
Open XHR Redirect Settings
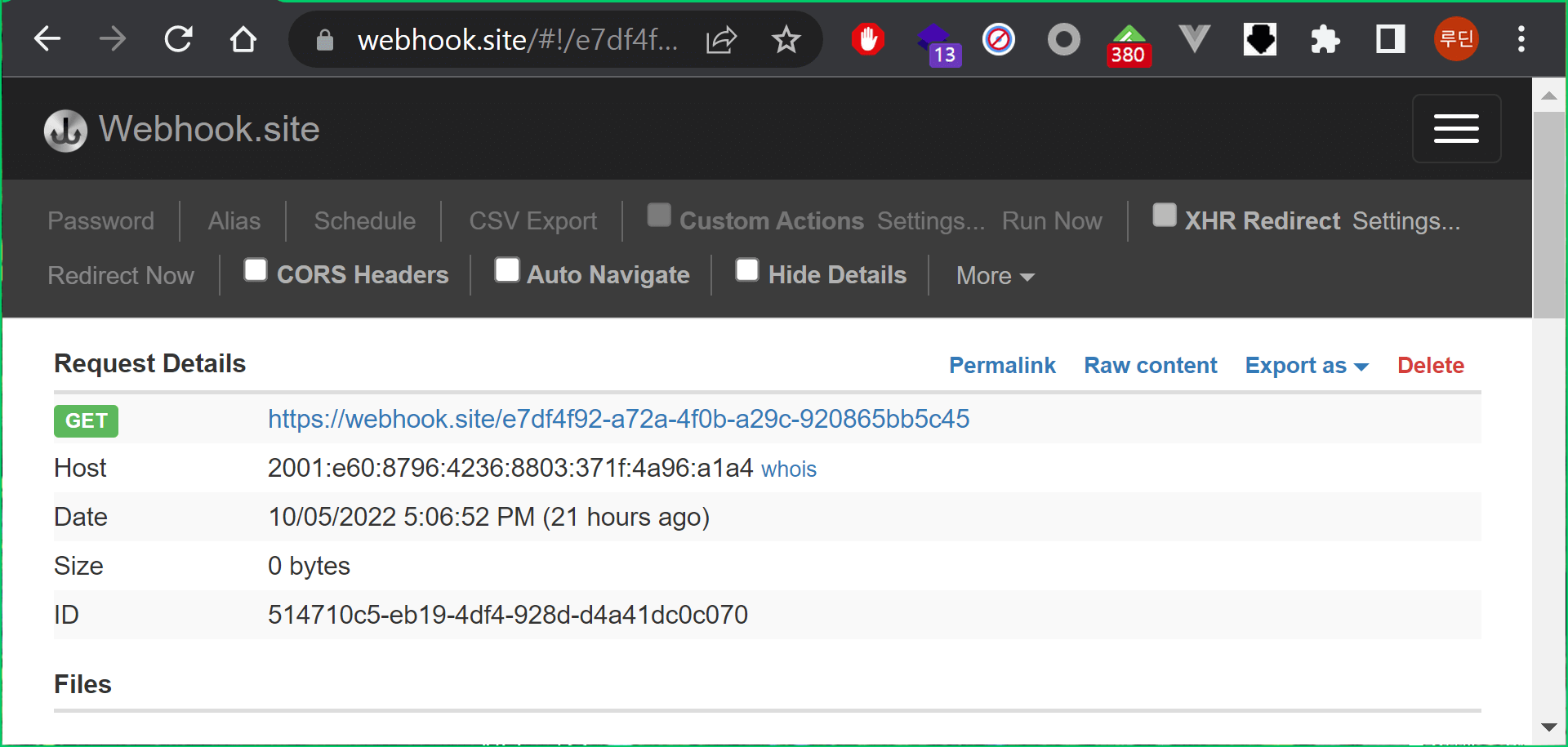click(x=1405, y=220)
